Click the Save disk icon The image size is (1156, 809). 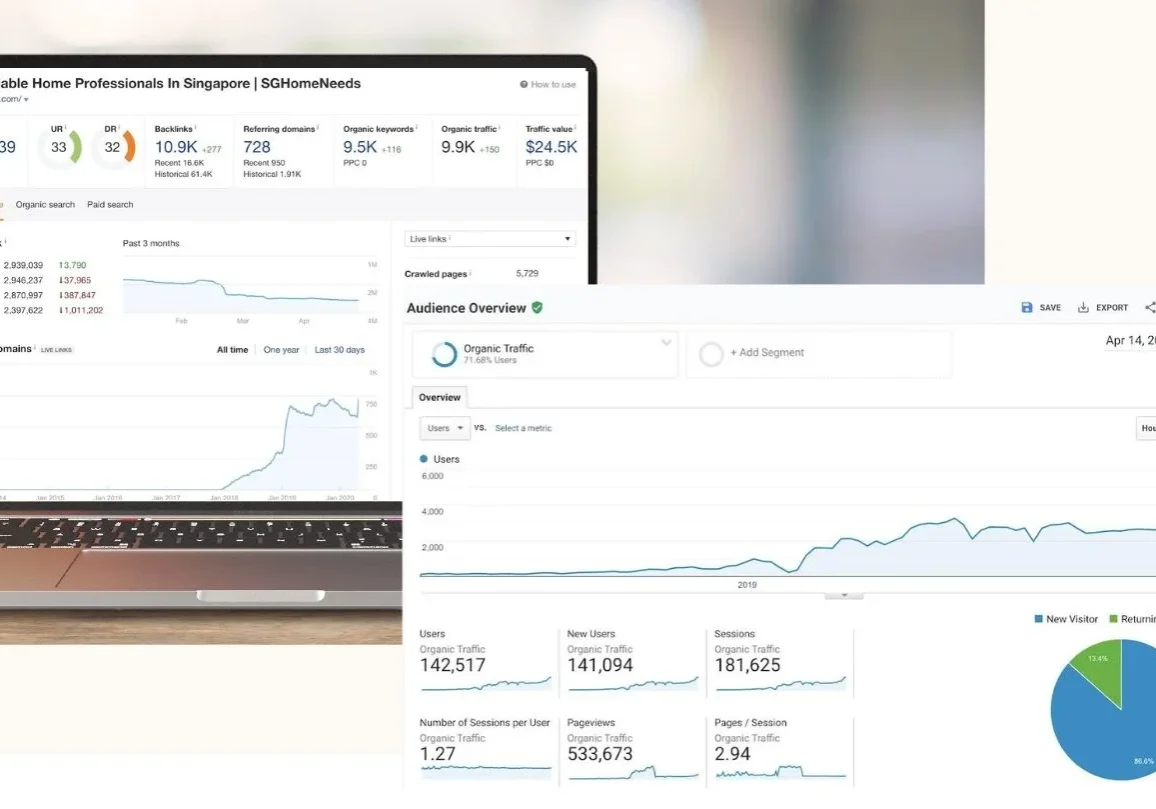1027,308
